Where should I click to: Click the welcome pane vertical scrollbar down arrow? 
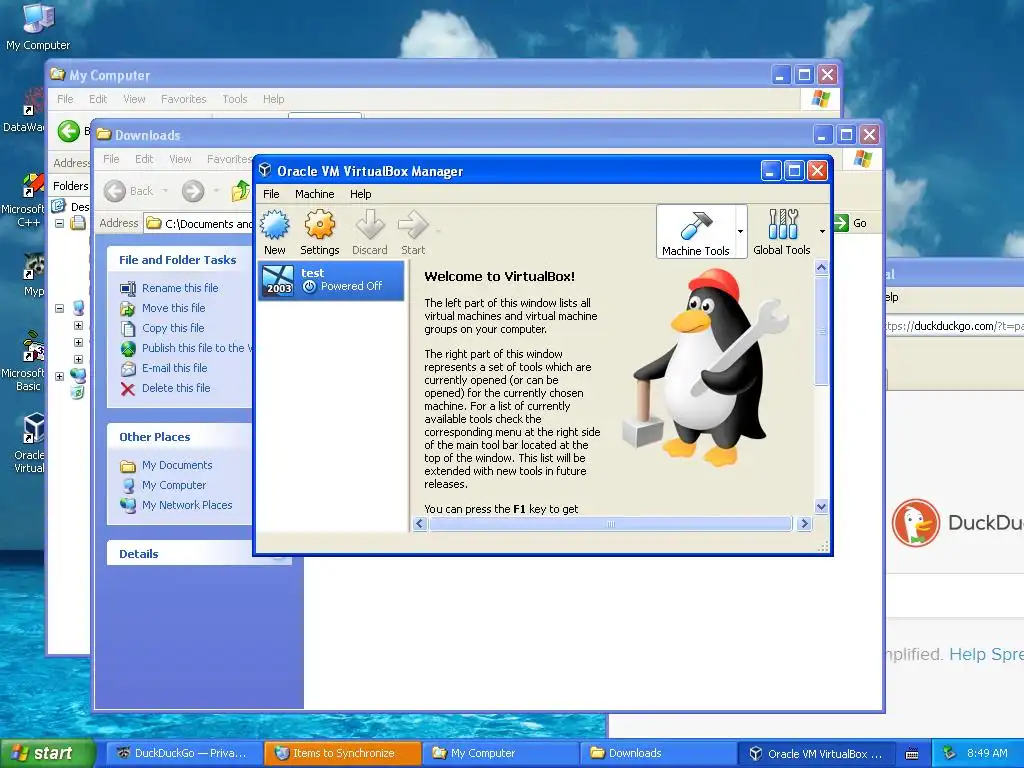[x=822, y=506]
